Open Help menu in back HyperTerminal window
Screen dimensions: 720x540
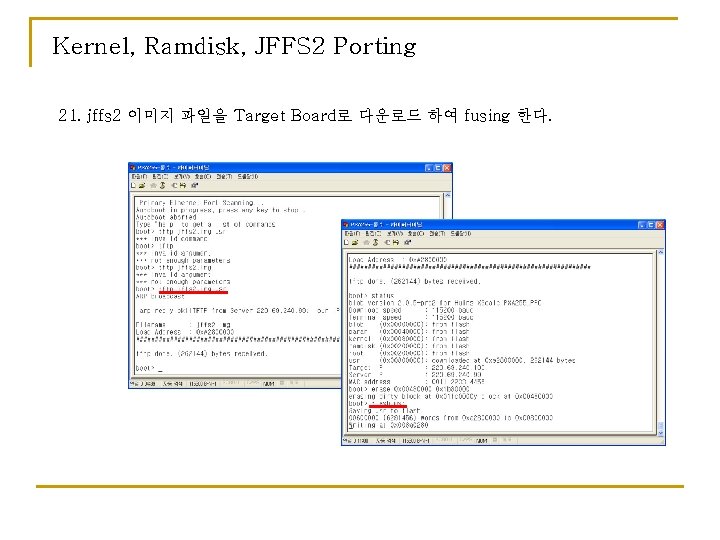pyautogui.click(x=248, y=177)
